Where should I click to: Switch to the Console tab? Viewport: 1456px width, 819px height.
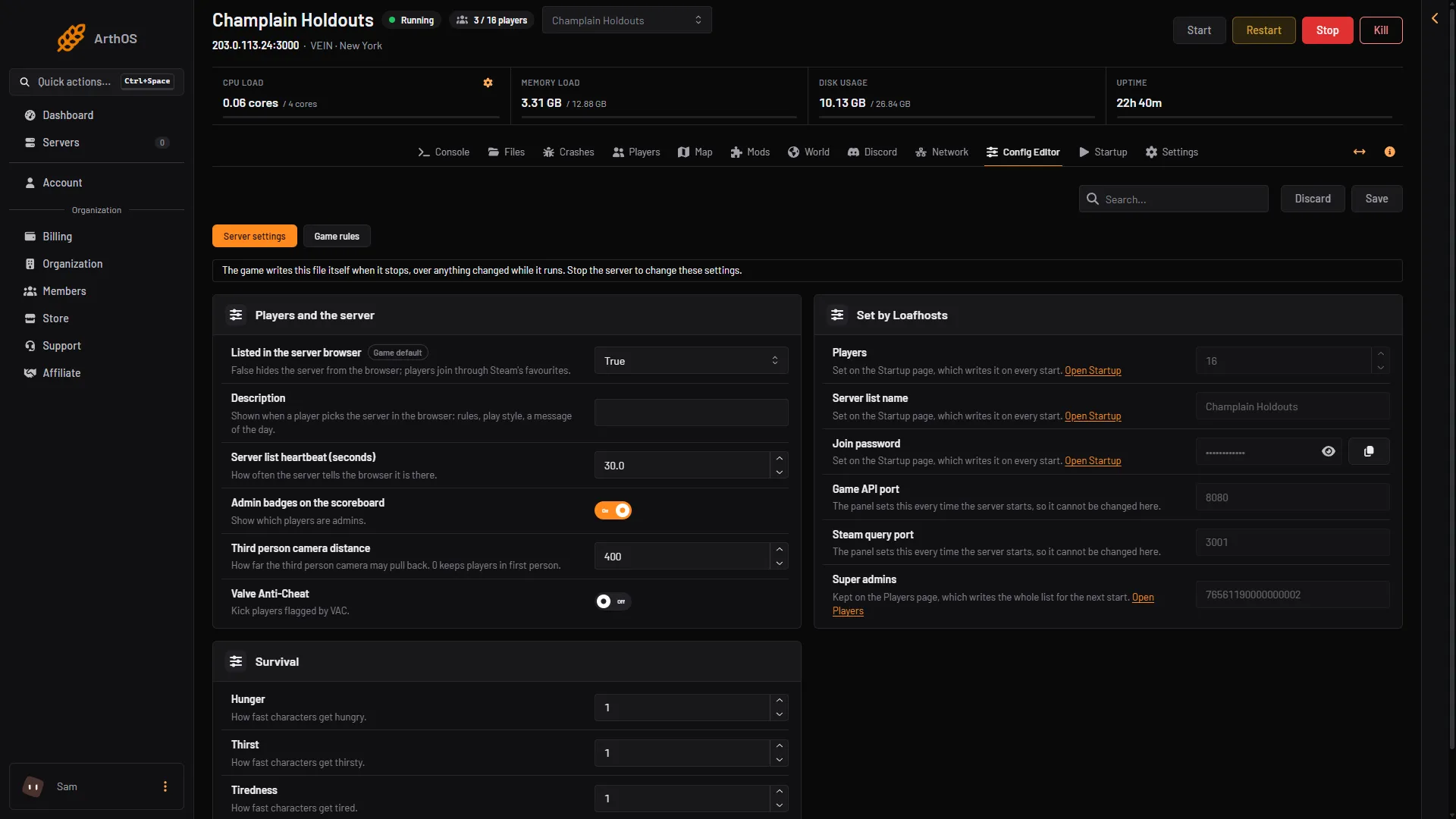pos(444,152)
